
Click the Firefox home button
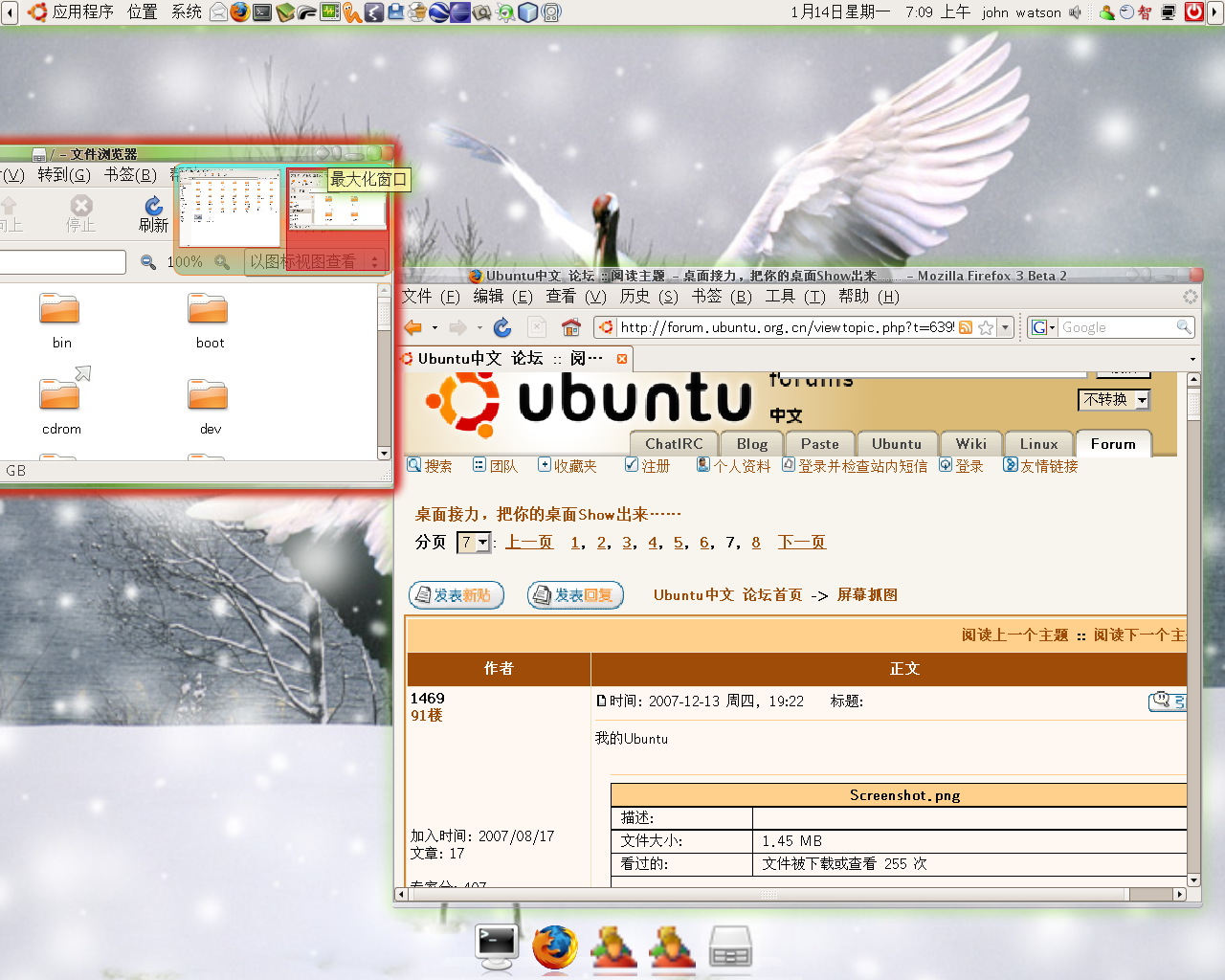tap(570, 327)
